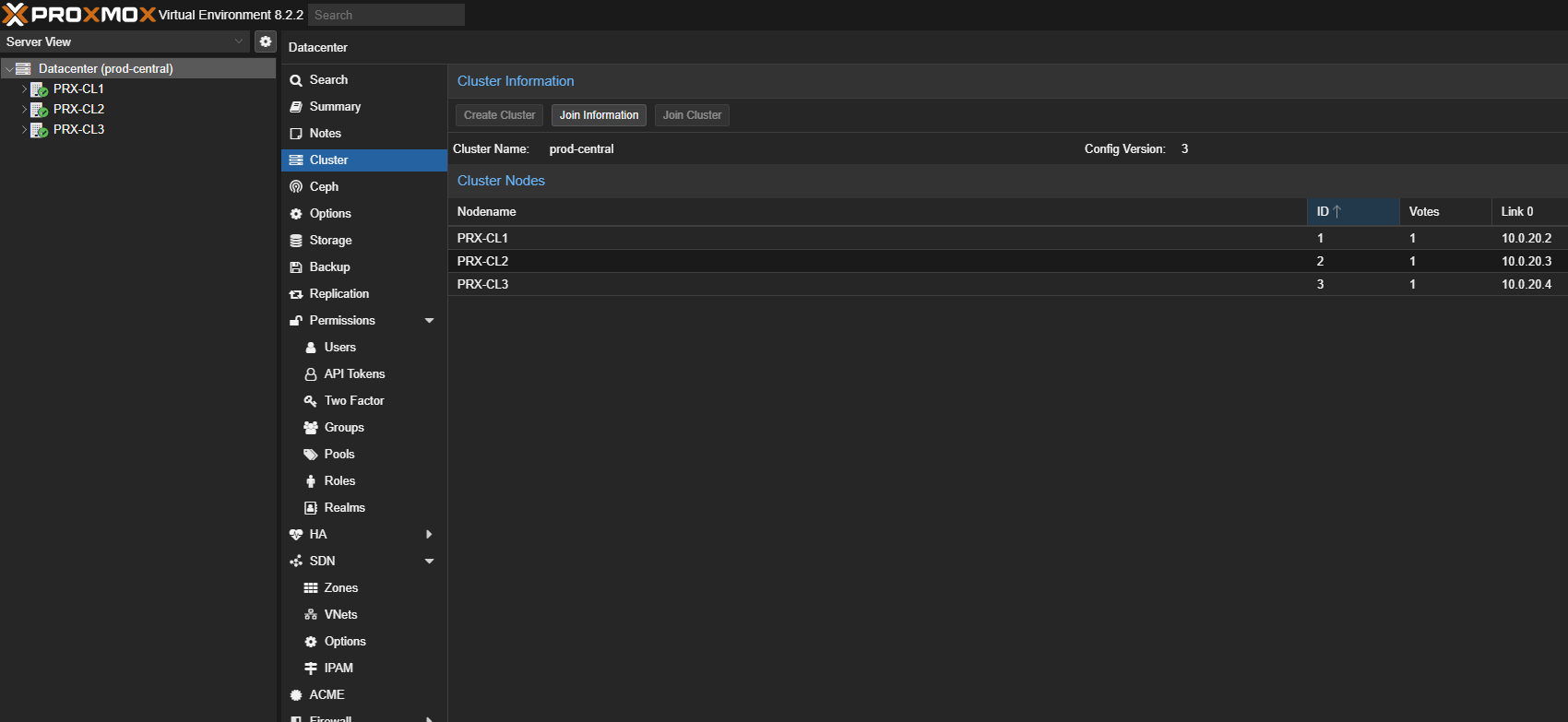Image resolution: width=1568 pixels, height=722 pixels.
Task: Click the Join Cluster button
Action: pyautogui.click(x=692, y=115)
